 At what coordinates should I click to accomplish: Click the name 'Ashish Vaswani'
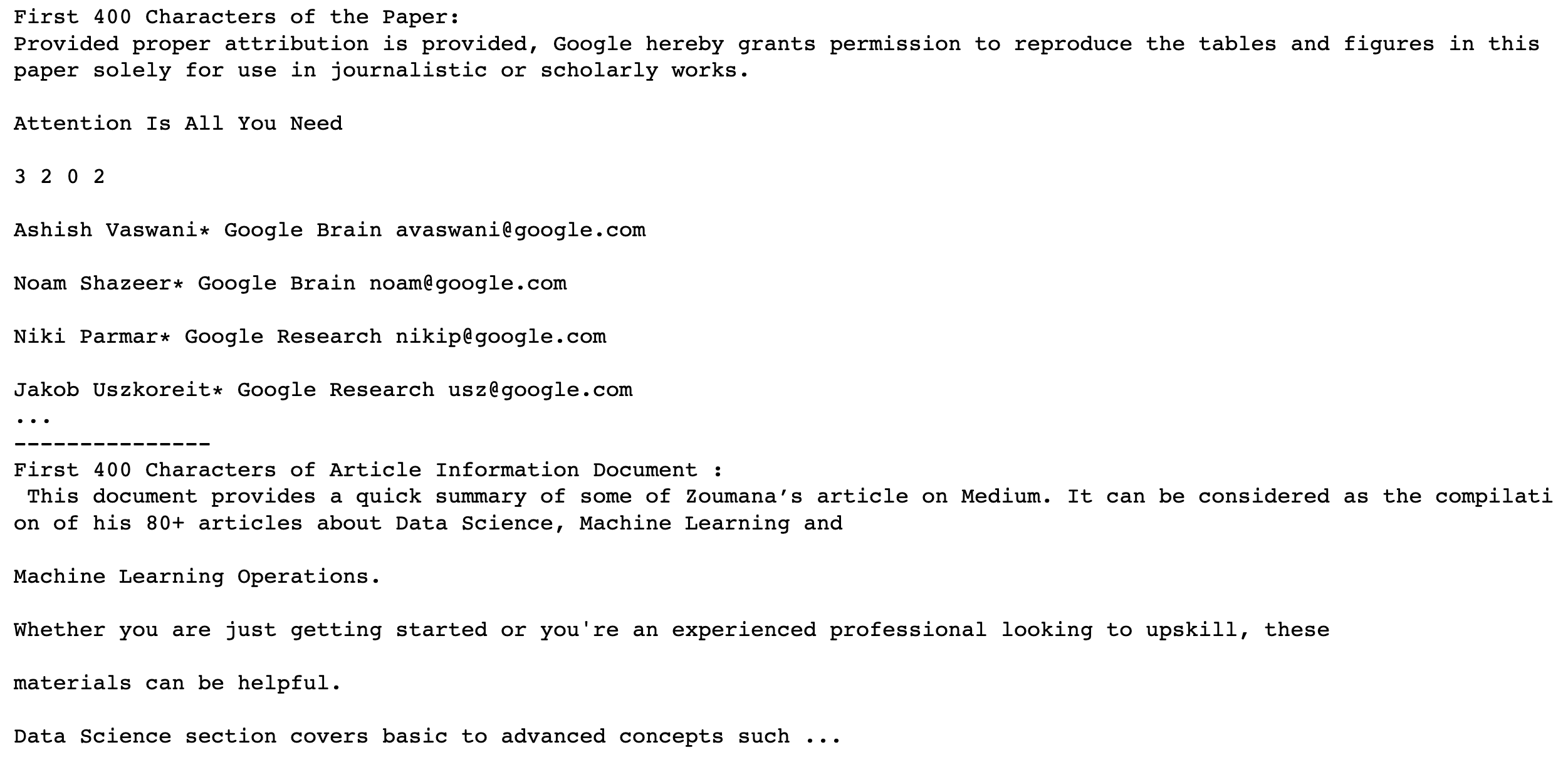105,230
